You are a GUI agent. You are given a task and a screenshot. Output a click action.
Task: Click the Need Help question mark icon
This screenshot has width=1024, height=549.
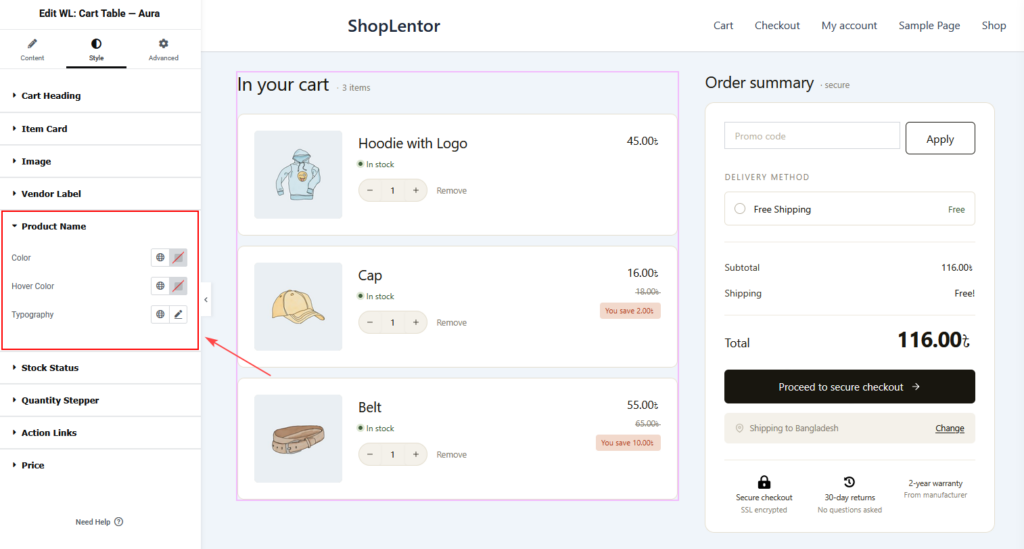pos(119,522)
